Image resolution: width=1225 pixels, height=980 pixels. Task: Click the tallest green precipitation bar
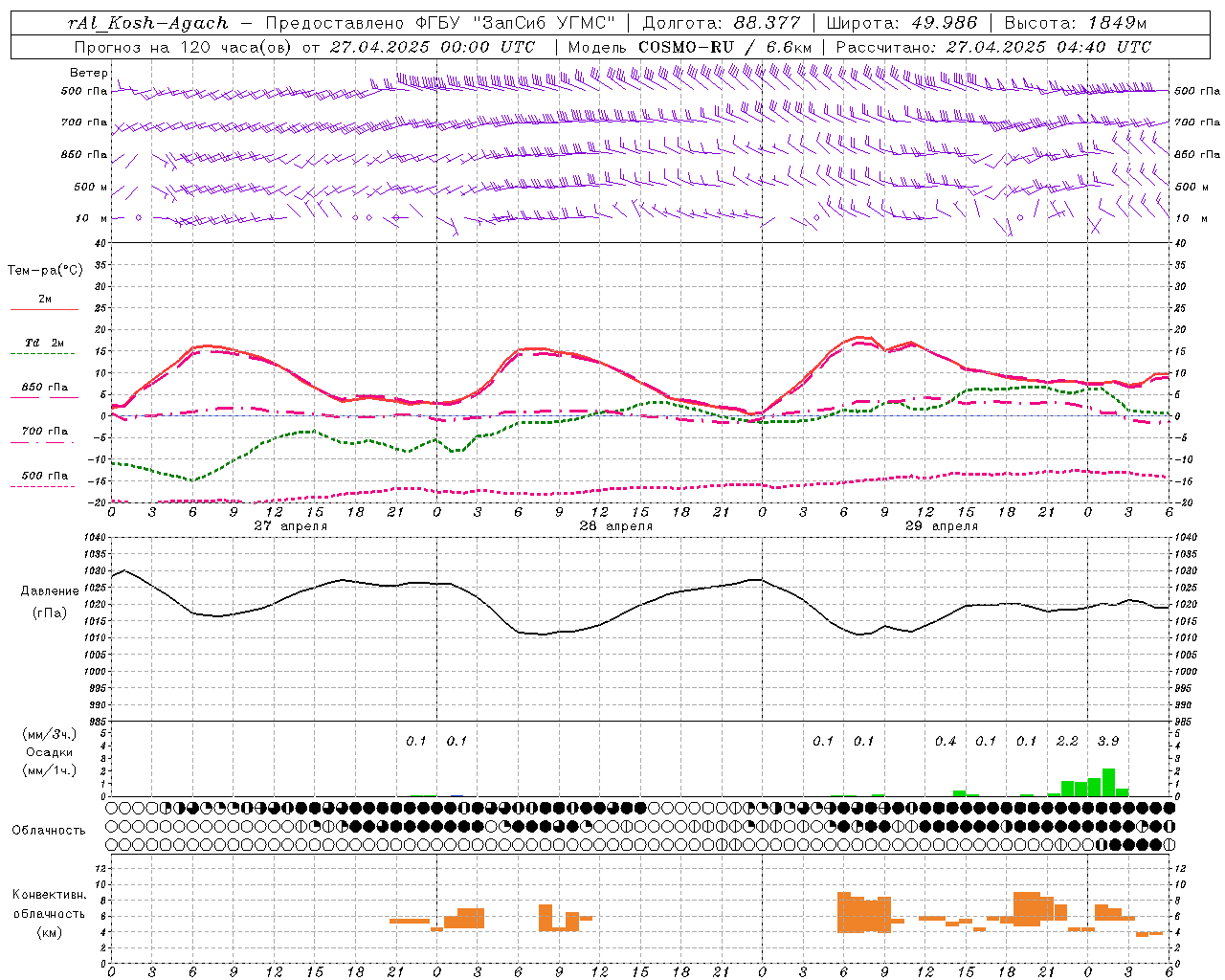coord(1108,783)
